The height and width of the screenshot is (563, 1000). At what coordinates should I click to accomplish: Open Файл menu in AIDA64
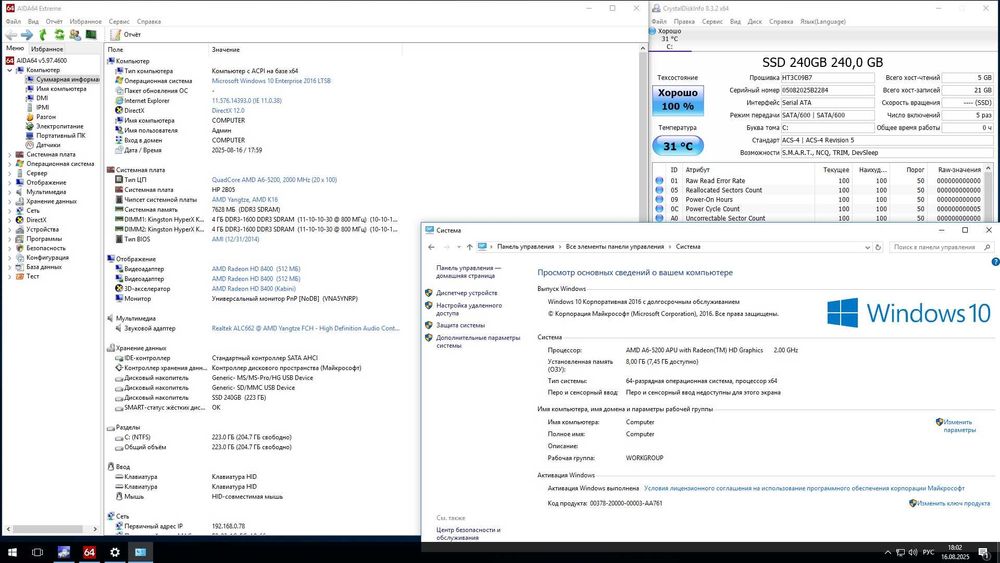(x=13, y=21)
